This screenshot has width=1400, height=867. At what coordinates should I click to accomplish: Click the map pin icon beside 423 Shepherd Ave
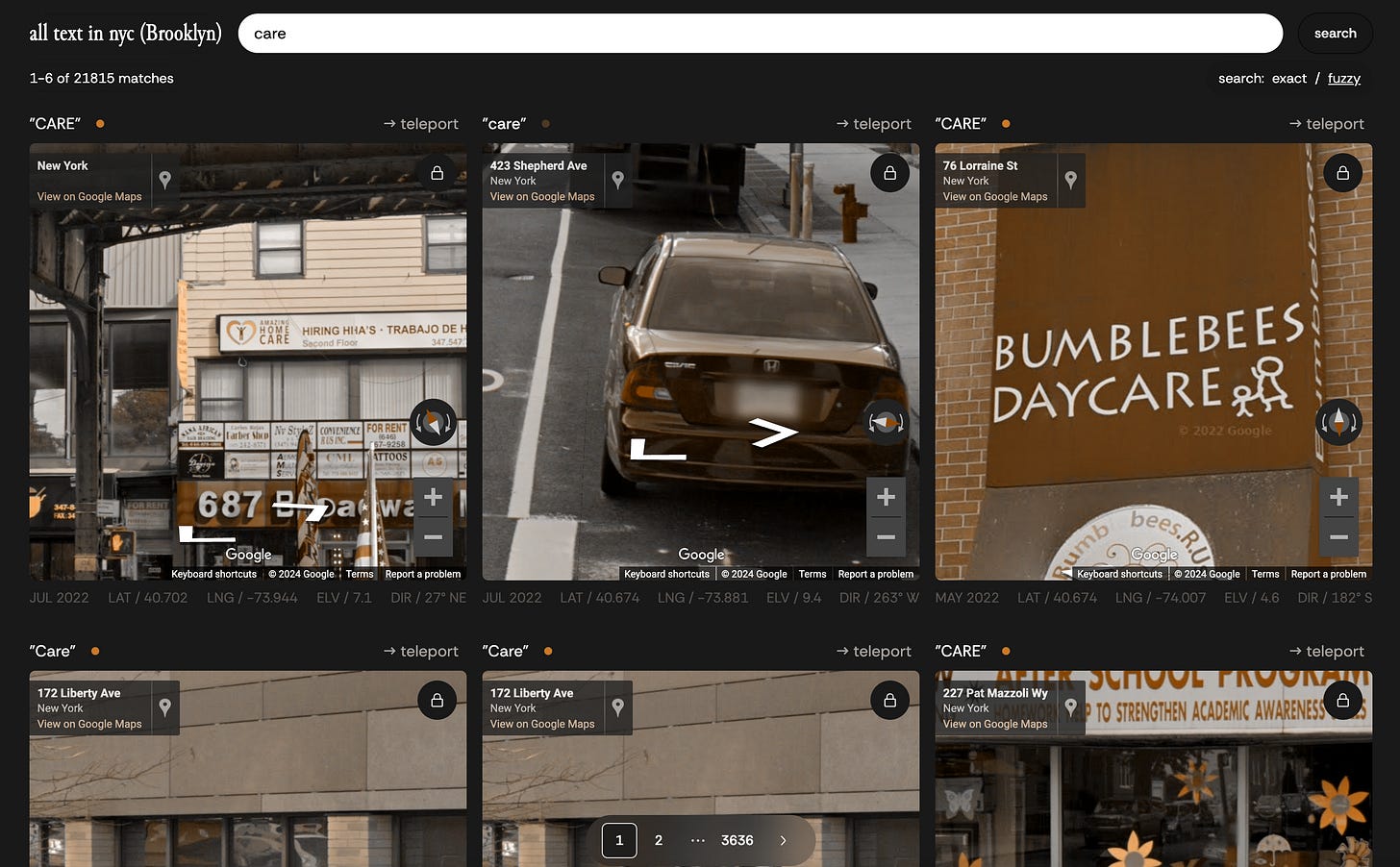coord(618,180)
